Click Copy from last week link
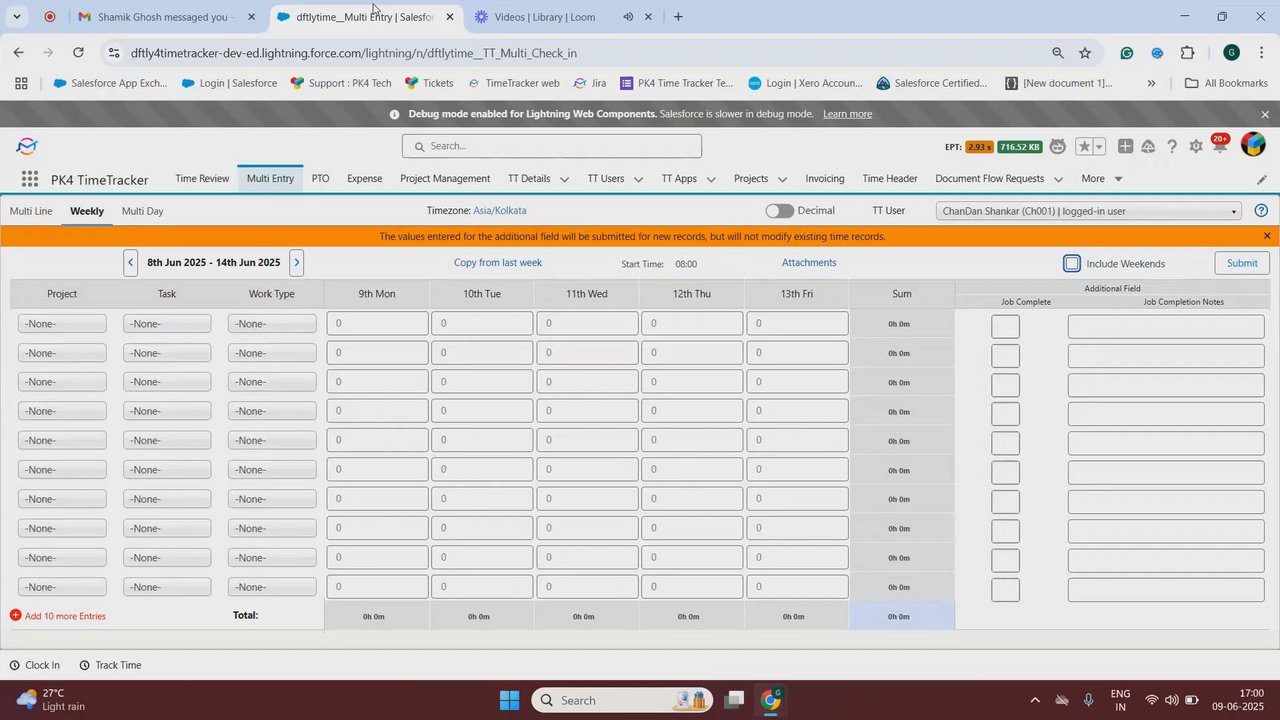The image size is (1280, 720). pyautogui.click(x=498, y=263)
